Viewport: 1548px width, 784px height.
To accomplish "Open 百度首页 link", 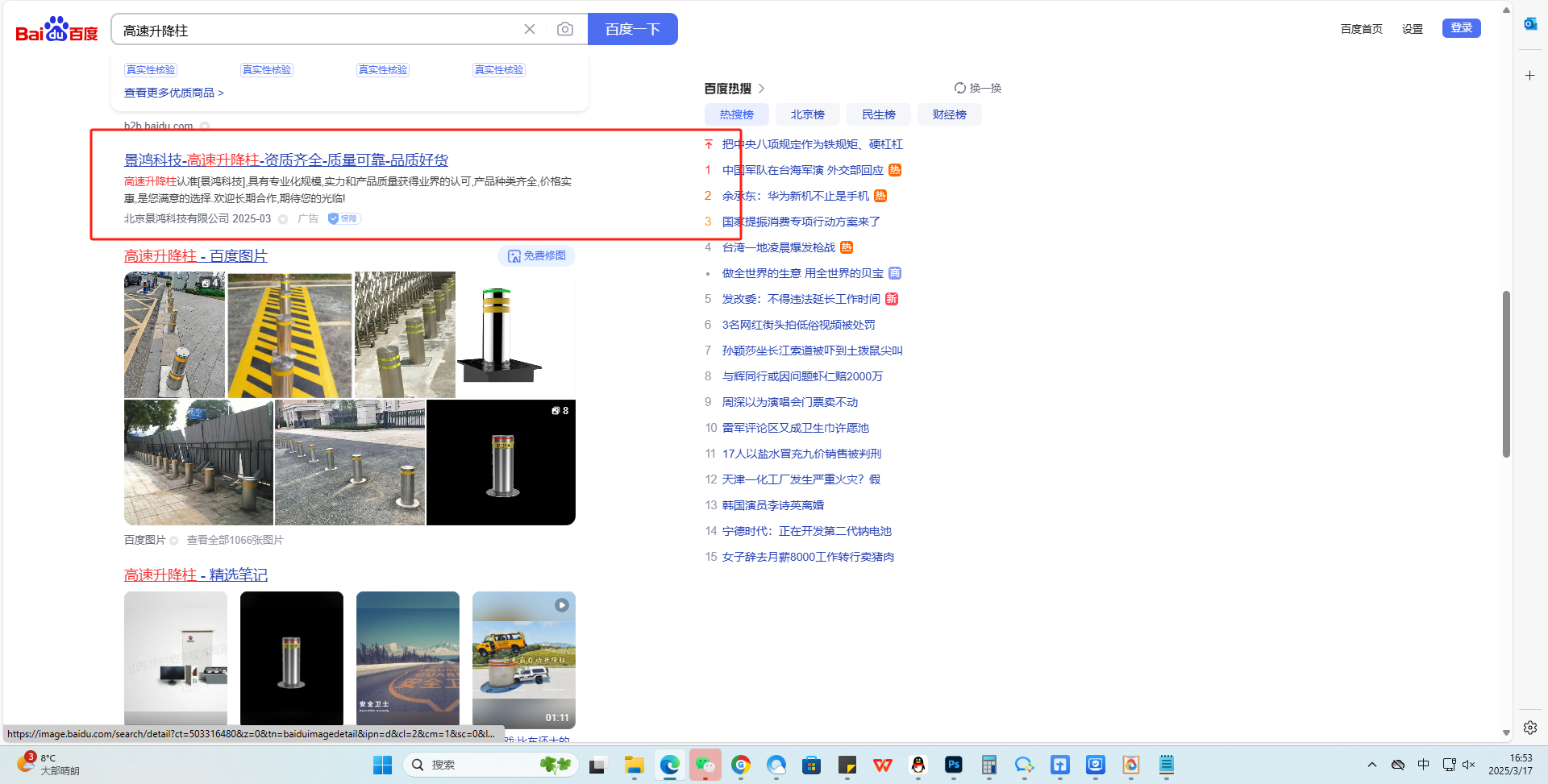I will [x=1362, y=29].
